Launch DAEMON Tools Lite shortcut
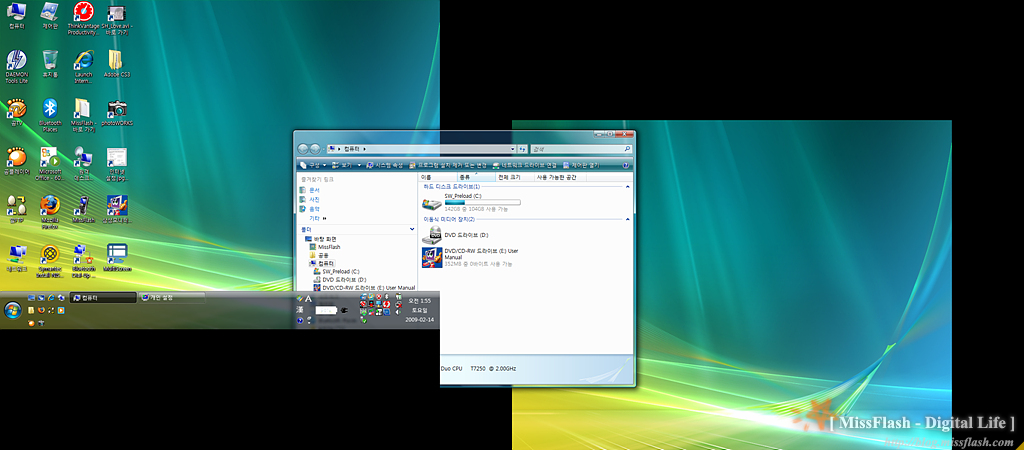Viewport: 1024px width, 450px height. pyautogui.click(x=16, y=67)
